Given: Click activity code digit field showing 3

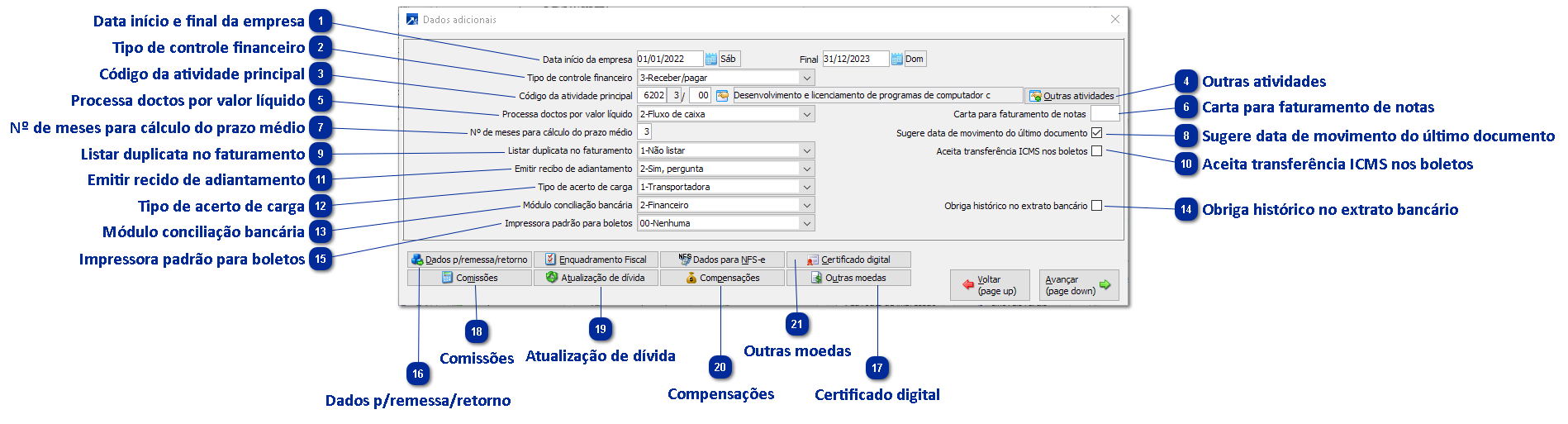Looking at the screenshot, I should 676,95.
